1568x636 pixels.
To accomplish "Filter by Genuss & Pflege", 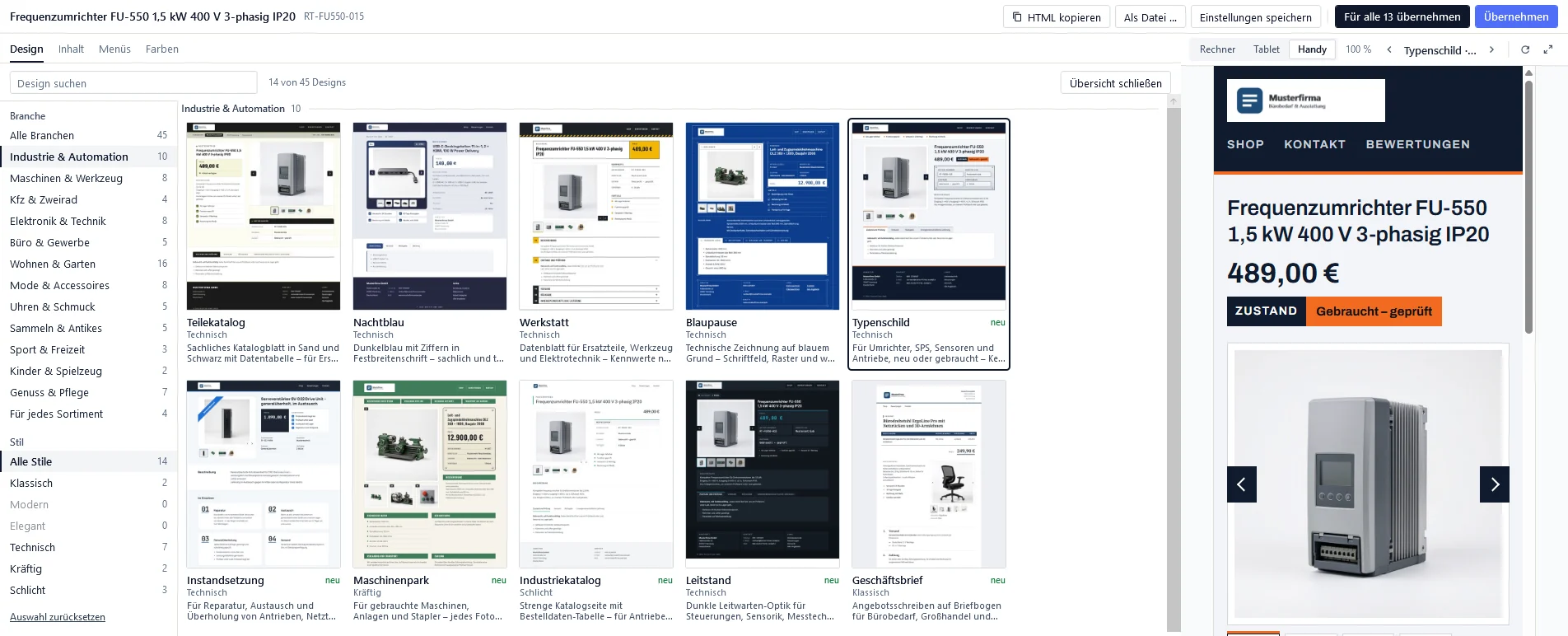I will [x=88, y=392].
